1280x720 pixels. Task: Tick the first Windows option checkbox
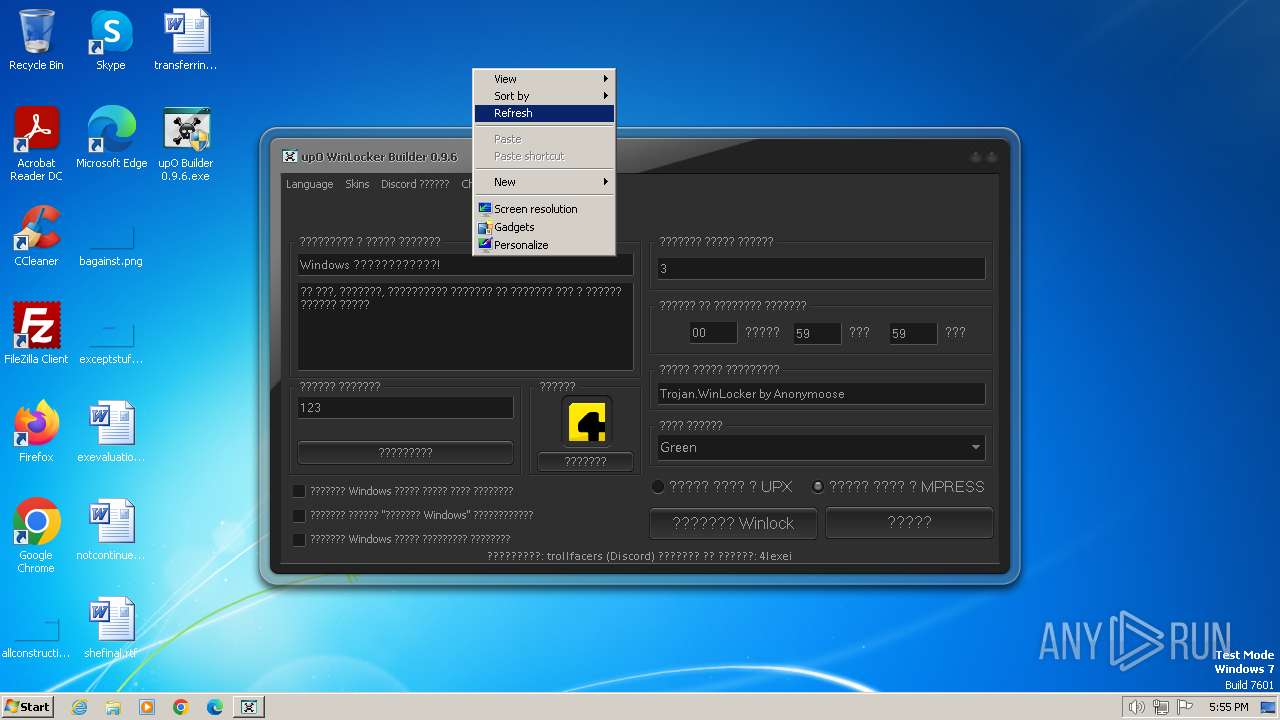[299, 491]
